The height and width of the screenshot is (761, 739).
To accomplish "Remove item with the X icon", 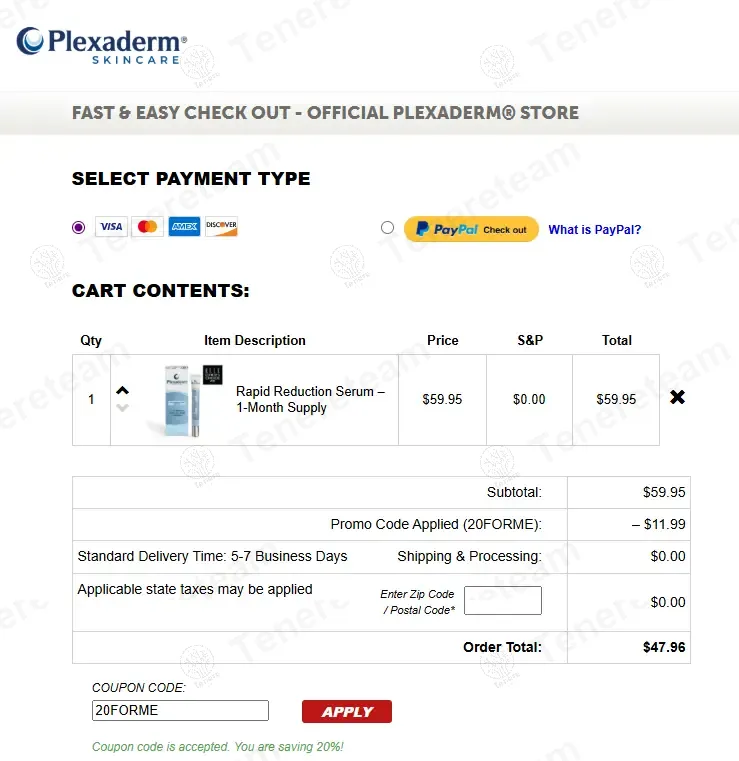I will [677, 398].
